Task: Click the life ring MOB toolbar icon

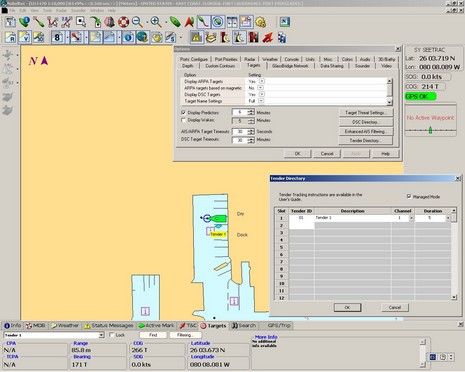Action: (x=123, y=22)
